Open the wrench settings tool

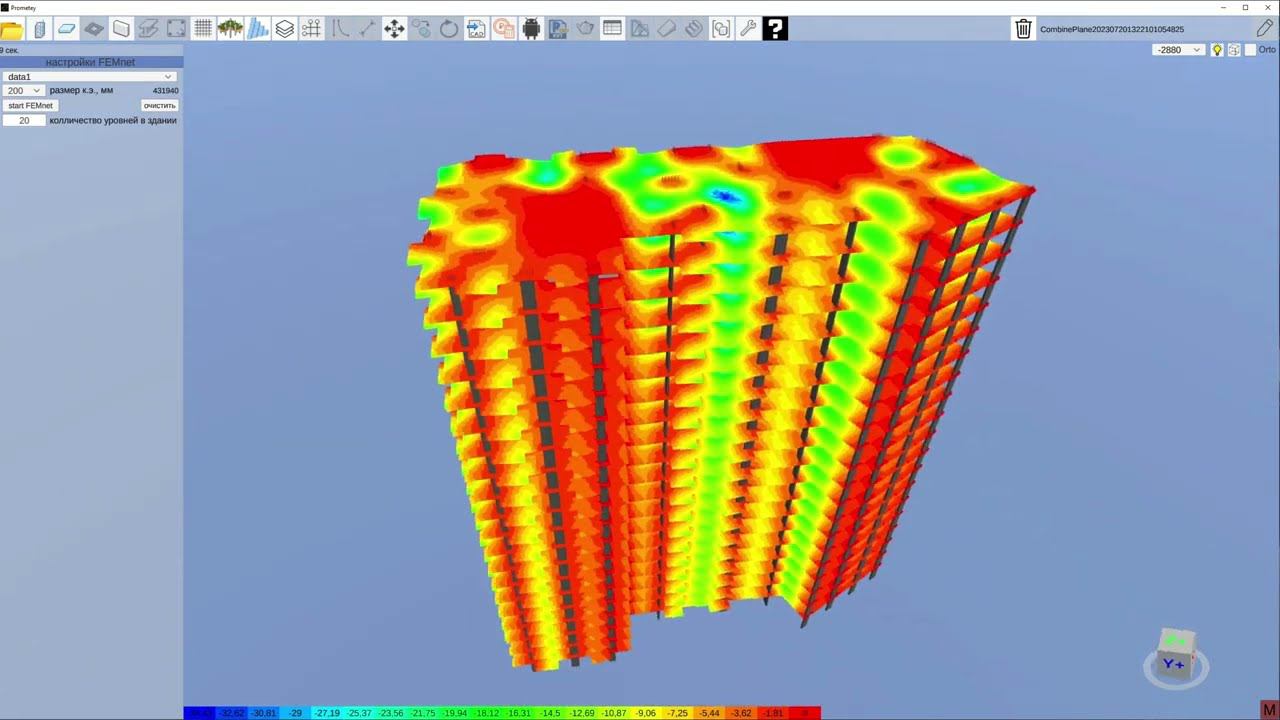[x=748, y=29]
